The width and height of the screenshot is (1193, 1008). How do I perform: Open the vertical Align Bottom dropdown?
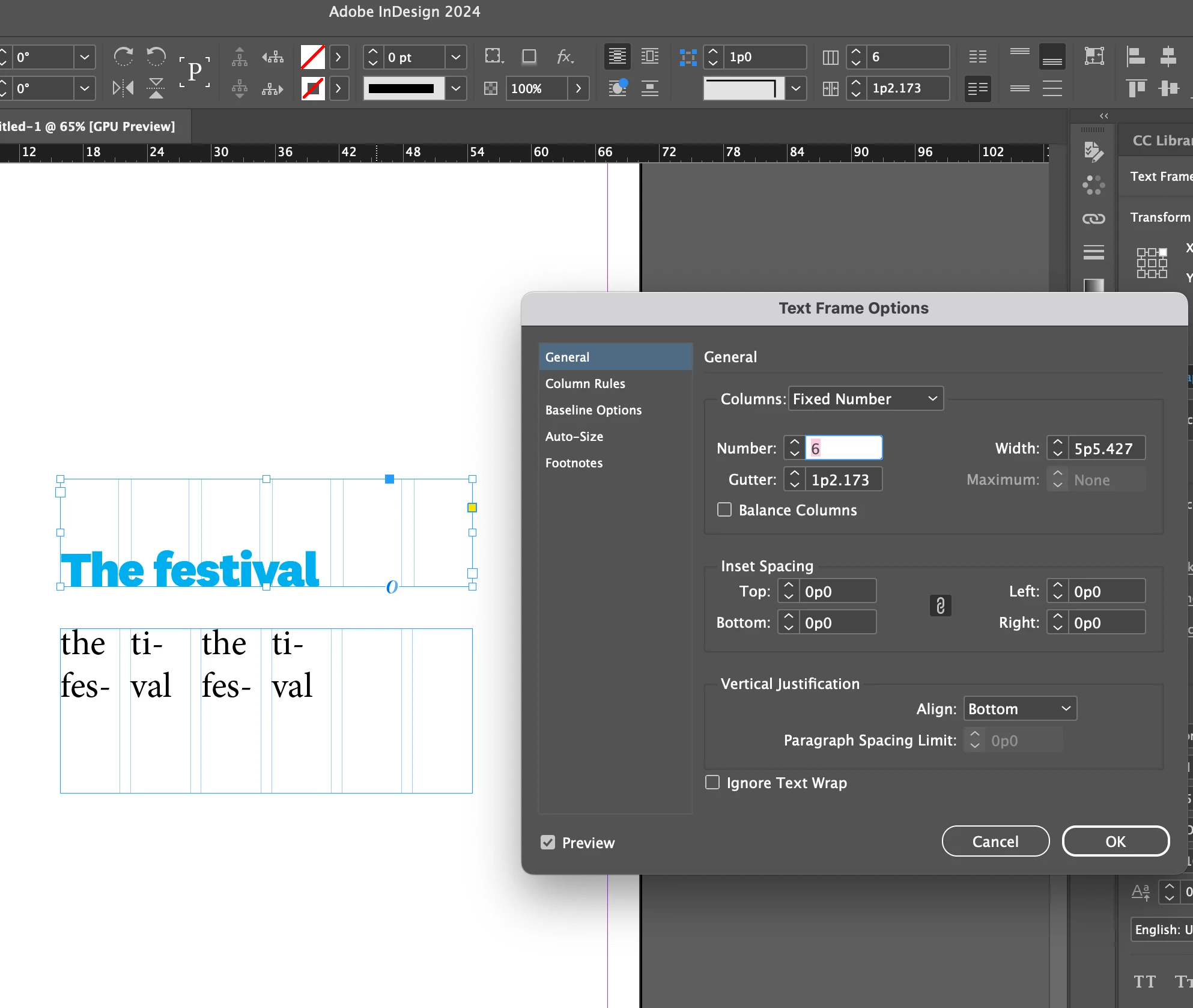click(x=1019, y=709)
